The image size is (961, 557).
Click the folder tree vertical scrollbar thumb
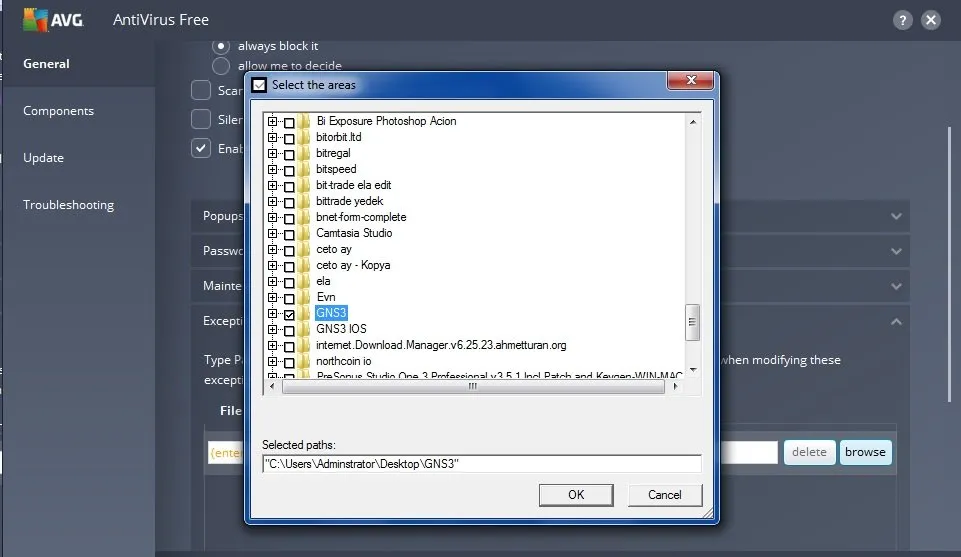[x=693, y=322]
